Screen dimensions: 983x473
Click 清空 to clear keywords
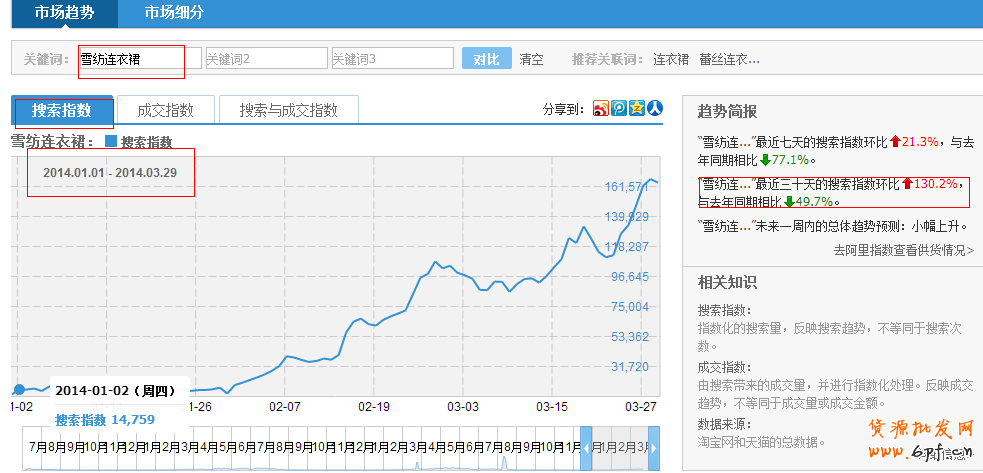tap(532, 59)
